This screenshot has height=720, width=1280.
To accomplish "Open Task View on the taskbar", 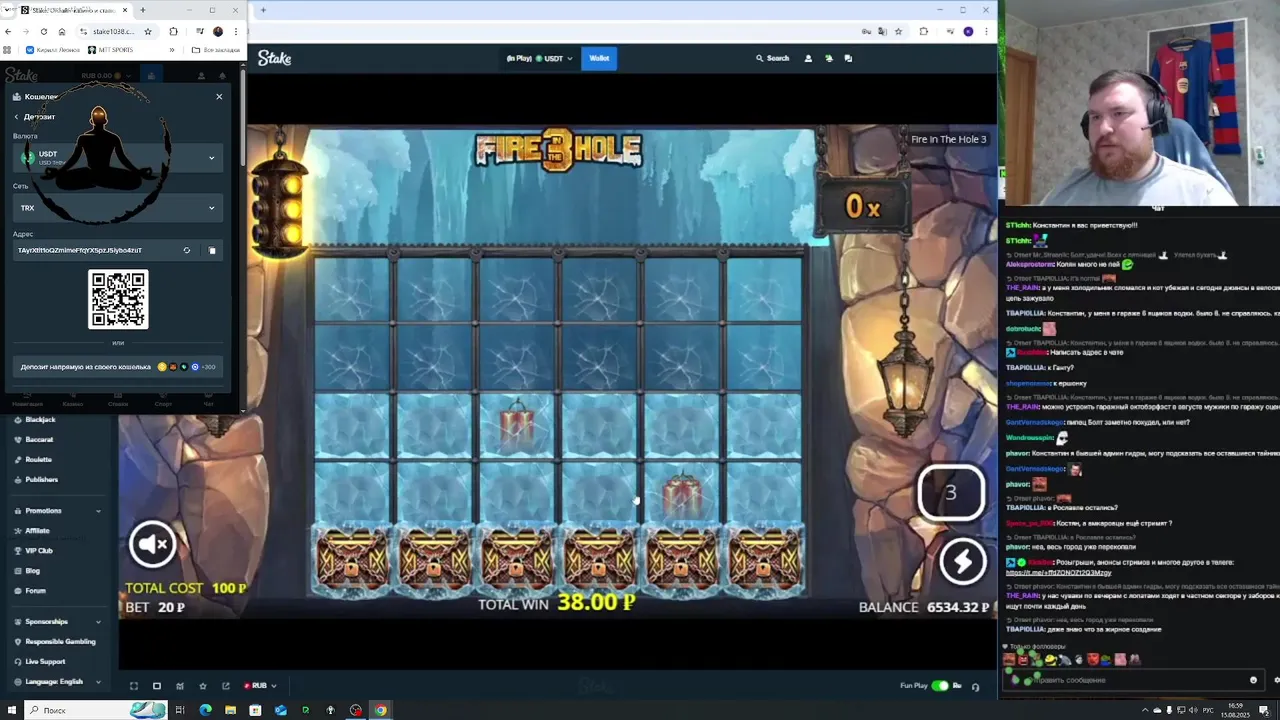I will coord(180,710).
